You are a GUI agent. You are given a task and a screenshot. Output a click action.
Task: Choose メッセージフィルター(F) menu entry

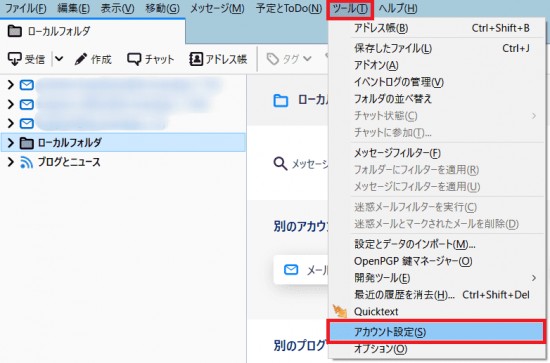pos(437,153)
